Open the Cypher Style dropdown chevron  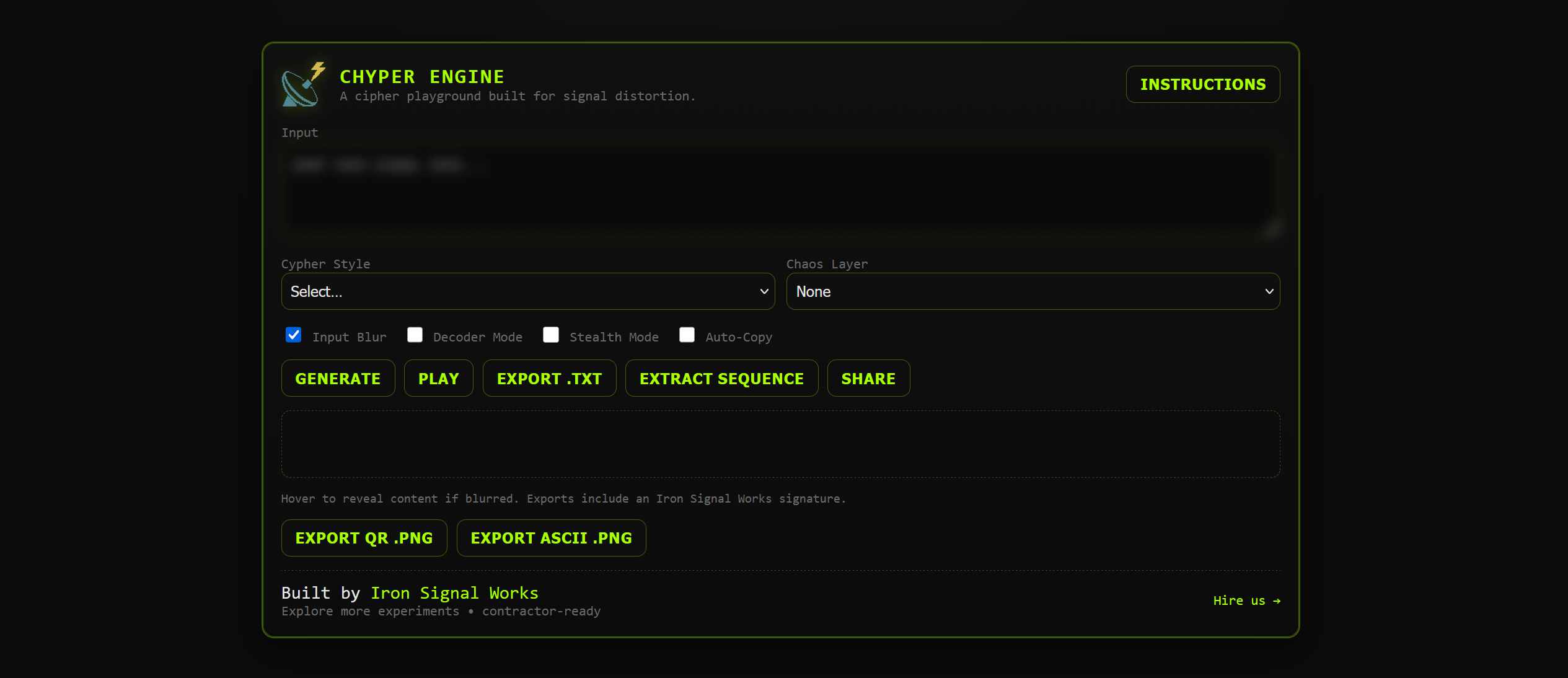tap(764, 291)
